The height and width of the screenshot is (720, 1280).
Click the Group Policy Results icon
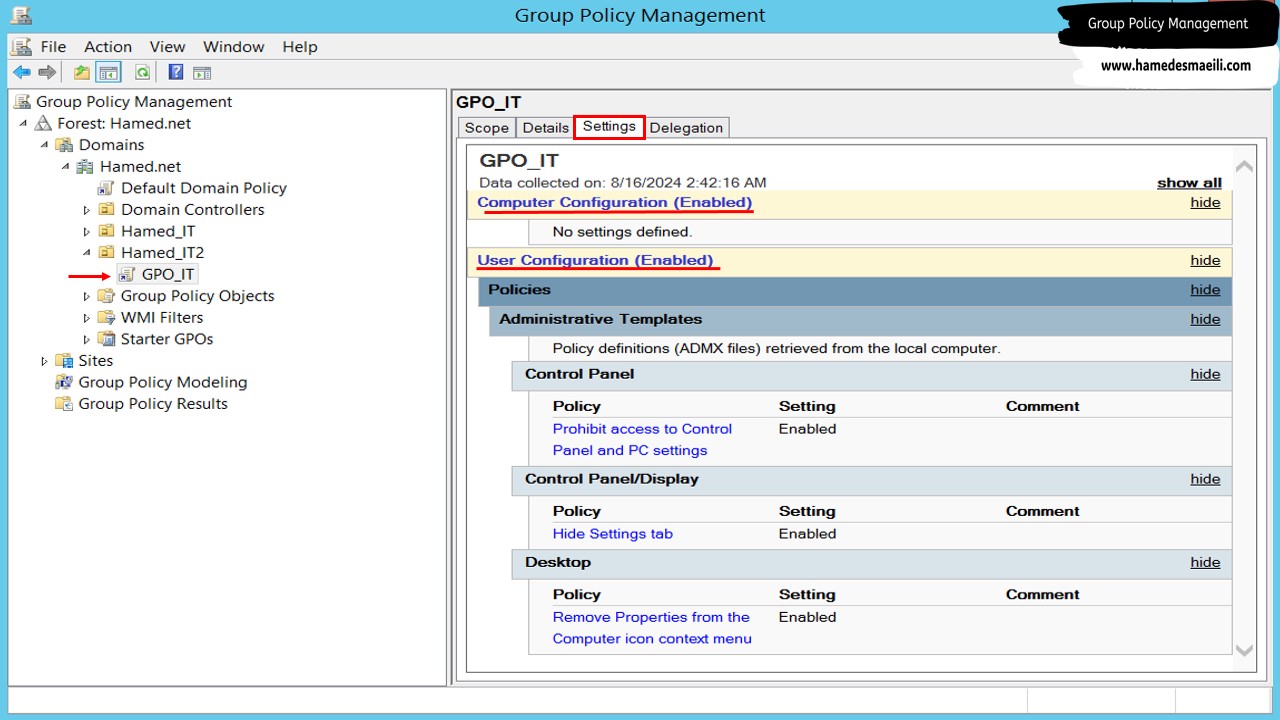tap(65, 403)
